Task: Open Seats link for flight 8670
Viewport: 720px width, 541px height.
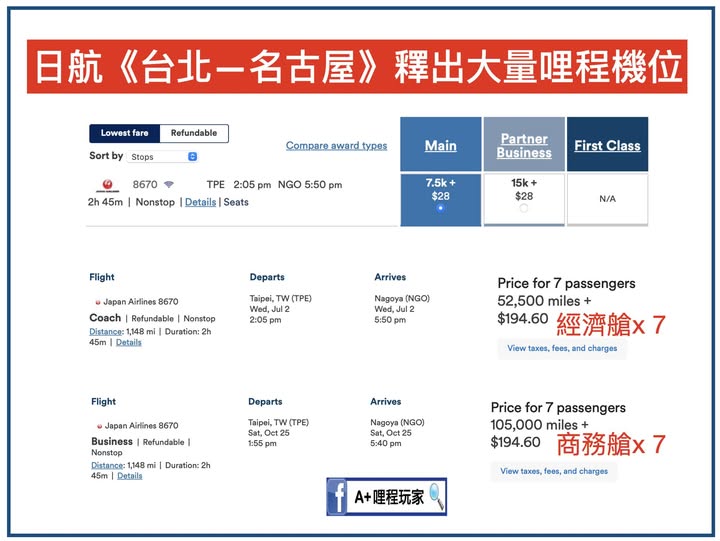Action: point(236,202)
